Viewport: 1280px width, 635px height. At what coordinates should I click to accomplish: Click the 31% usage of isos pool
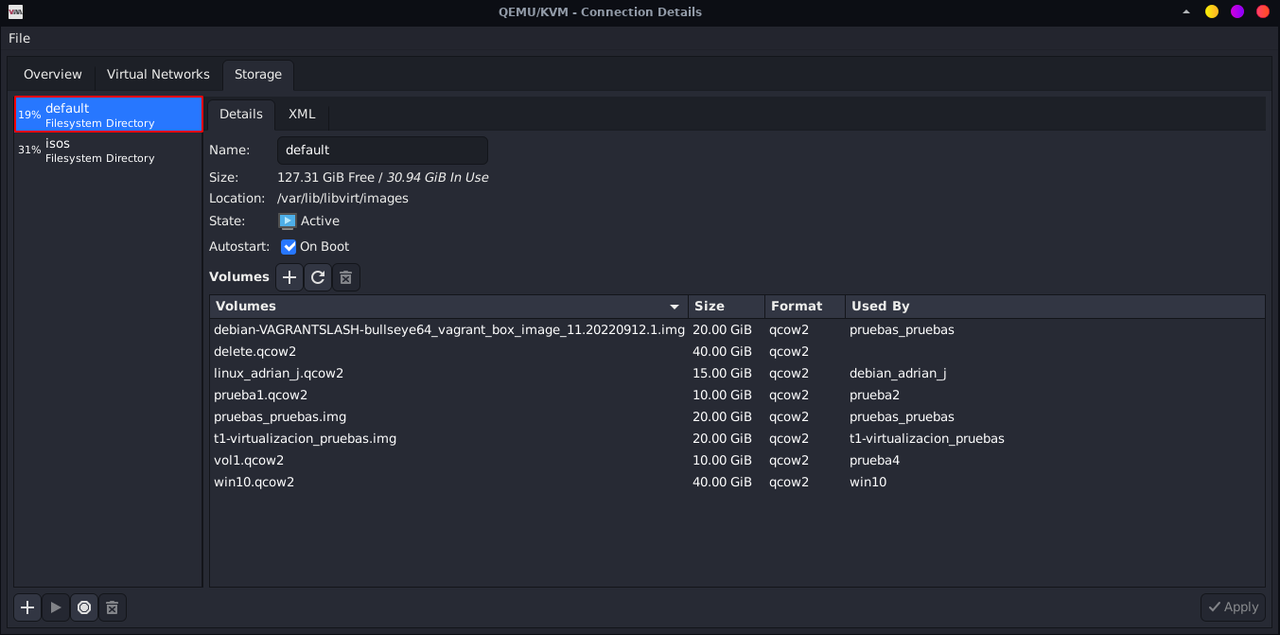(29, 150)
